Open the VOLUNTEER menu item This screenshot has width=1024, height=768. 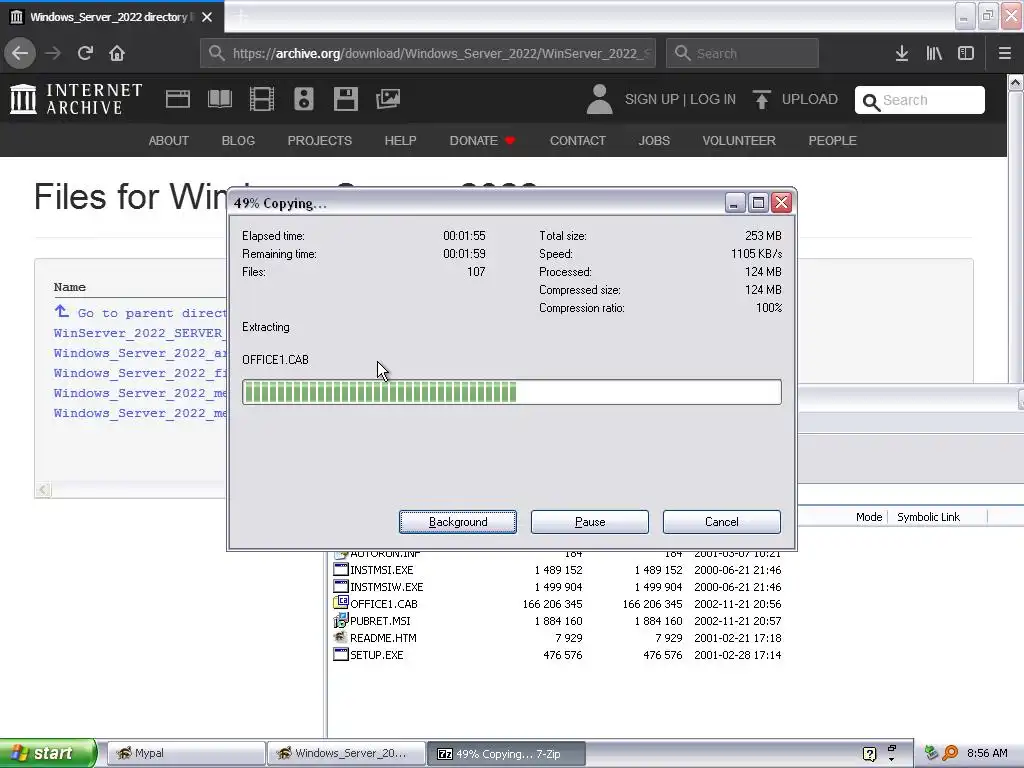tap(739, 140)
